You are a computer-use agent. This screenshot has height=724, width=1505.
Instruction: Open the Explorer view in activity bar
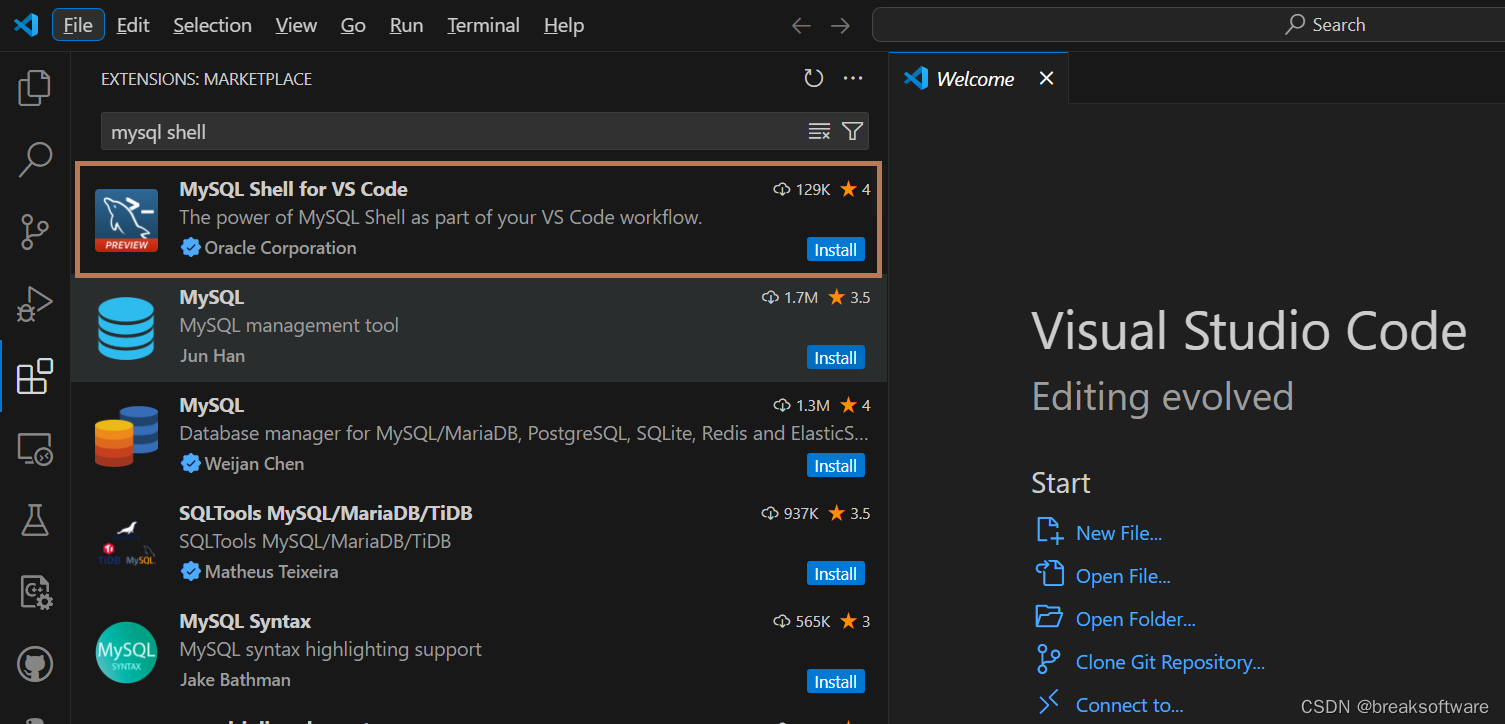click(x=35, y=88)
